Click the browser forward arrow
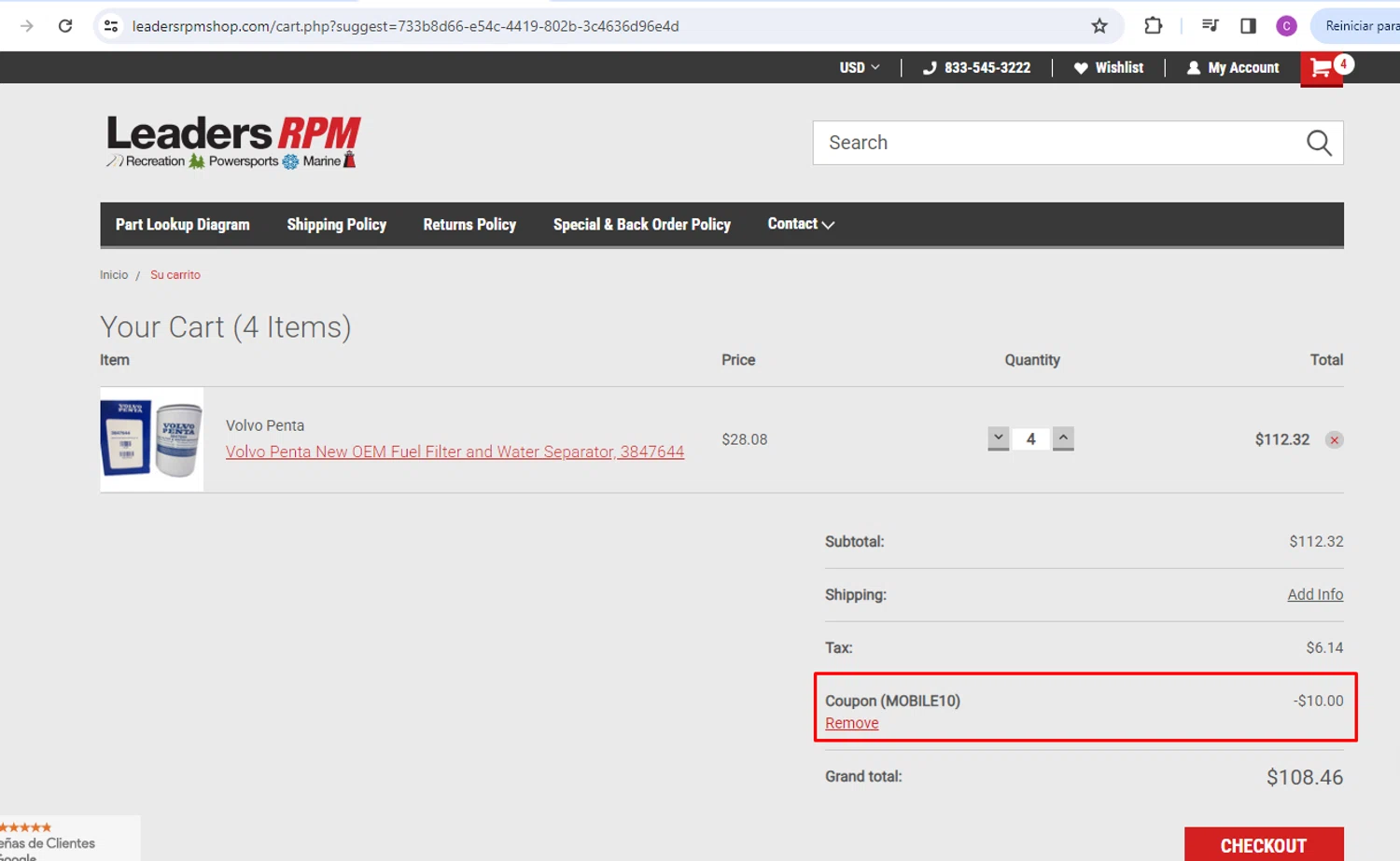The image size is (1400, 861). pyautogui.click(x=26, y=26)
